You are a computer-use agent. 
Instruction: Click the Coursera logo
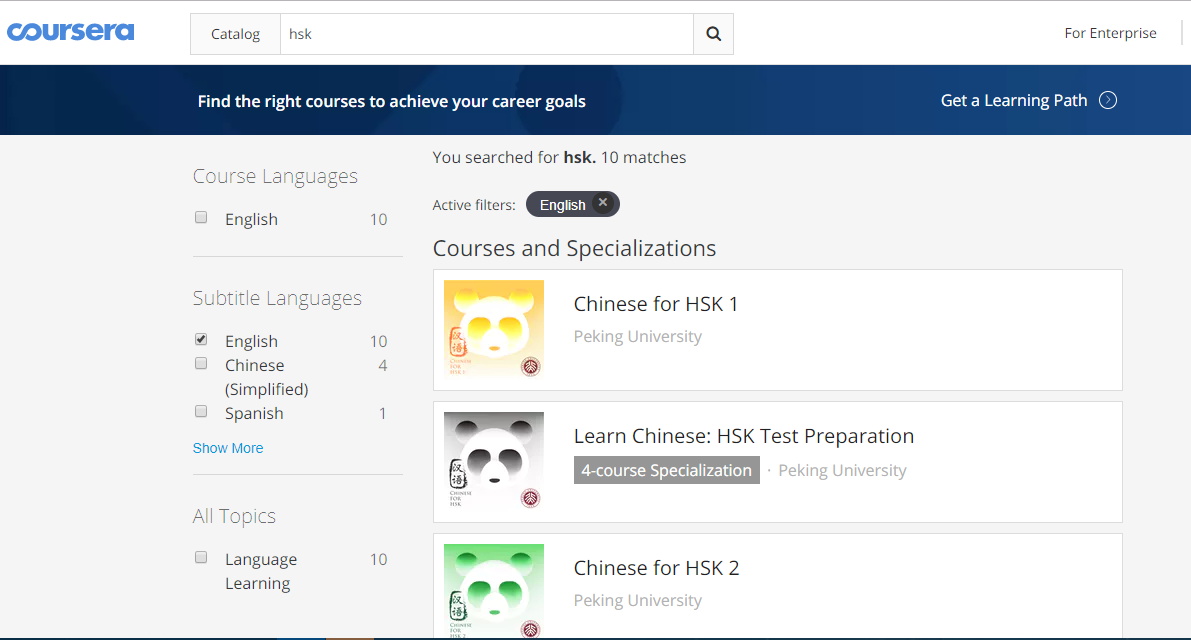[70, 32]
